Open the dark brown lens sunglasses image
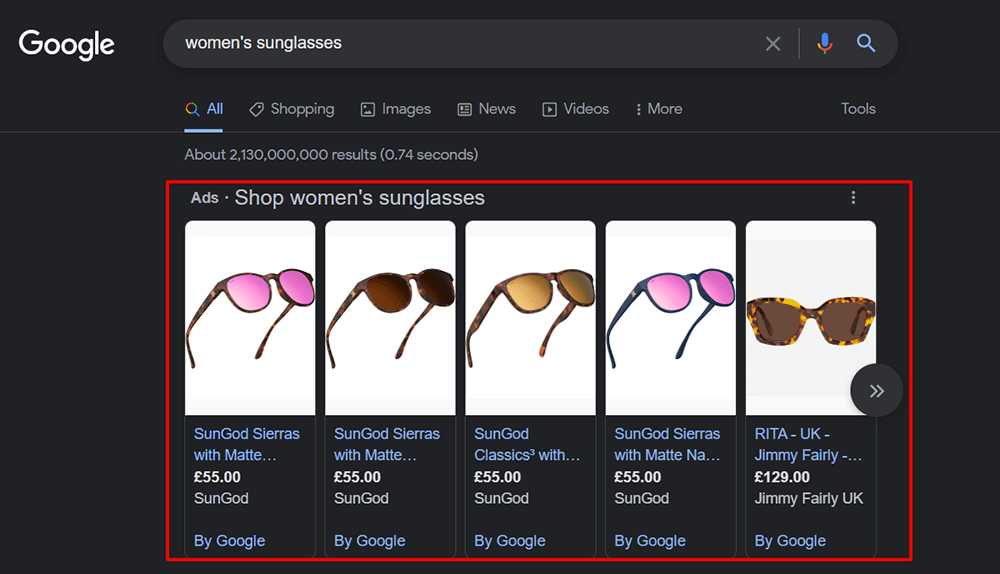The width and height of the screenshot is (1000, 574). click(390, 318)
